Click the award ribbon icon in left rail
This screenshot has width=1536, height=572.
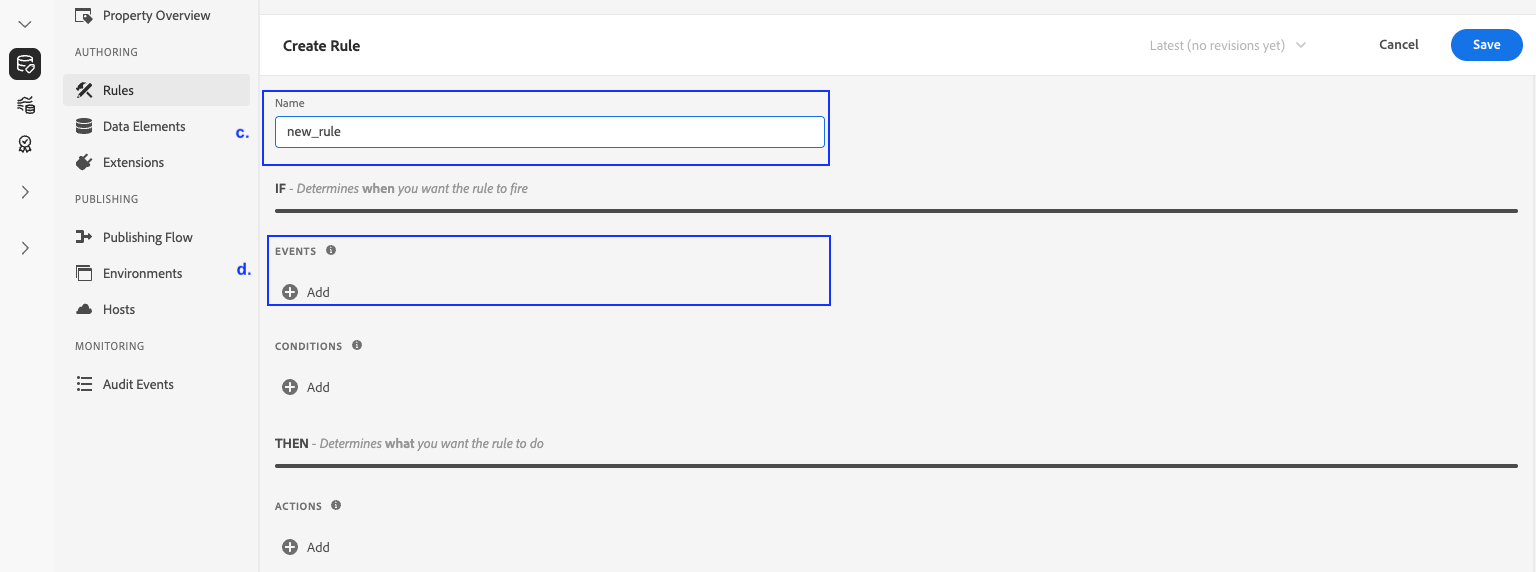(x=25, y=145)
